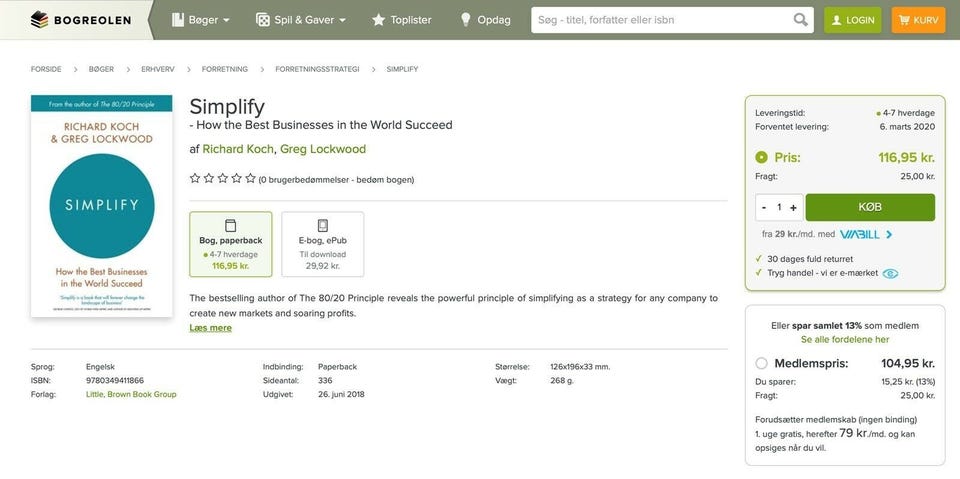
Task: Select the Pris radio button
Action: point(762,157)
